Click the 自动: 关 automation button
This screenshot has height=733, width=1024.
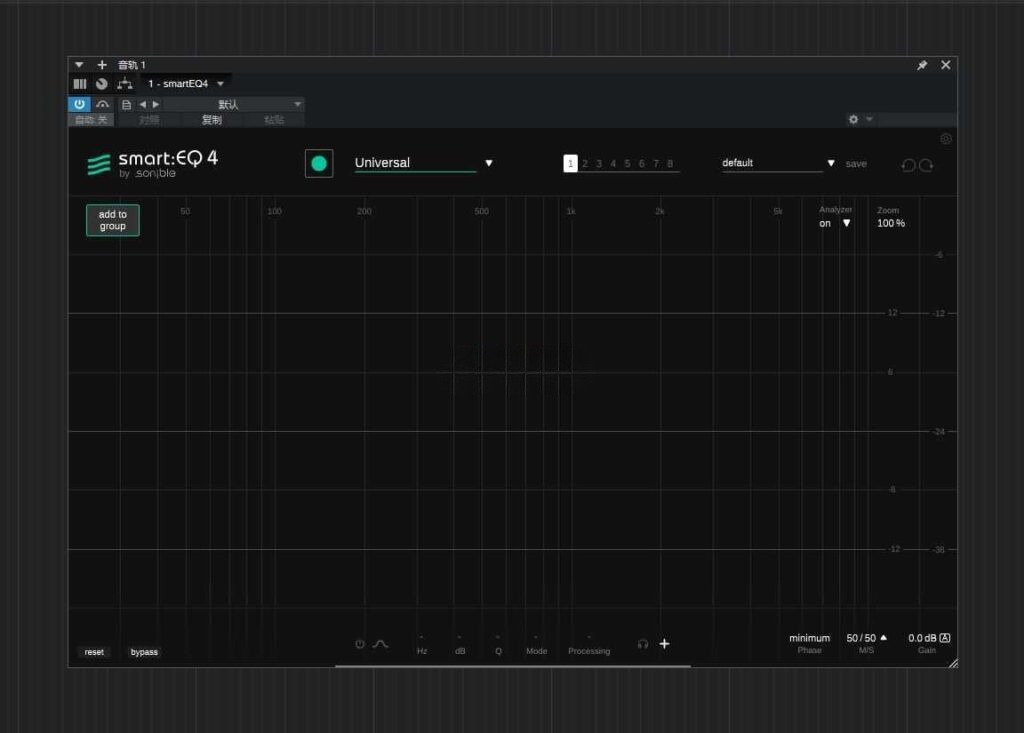coord(91,120)
